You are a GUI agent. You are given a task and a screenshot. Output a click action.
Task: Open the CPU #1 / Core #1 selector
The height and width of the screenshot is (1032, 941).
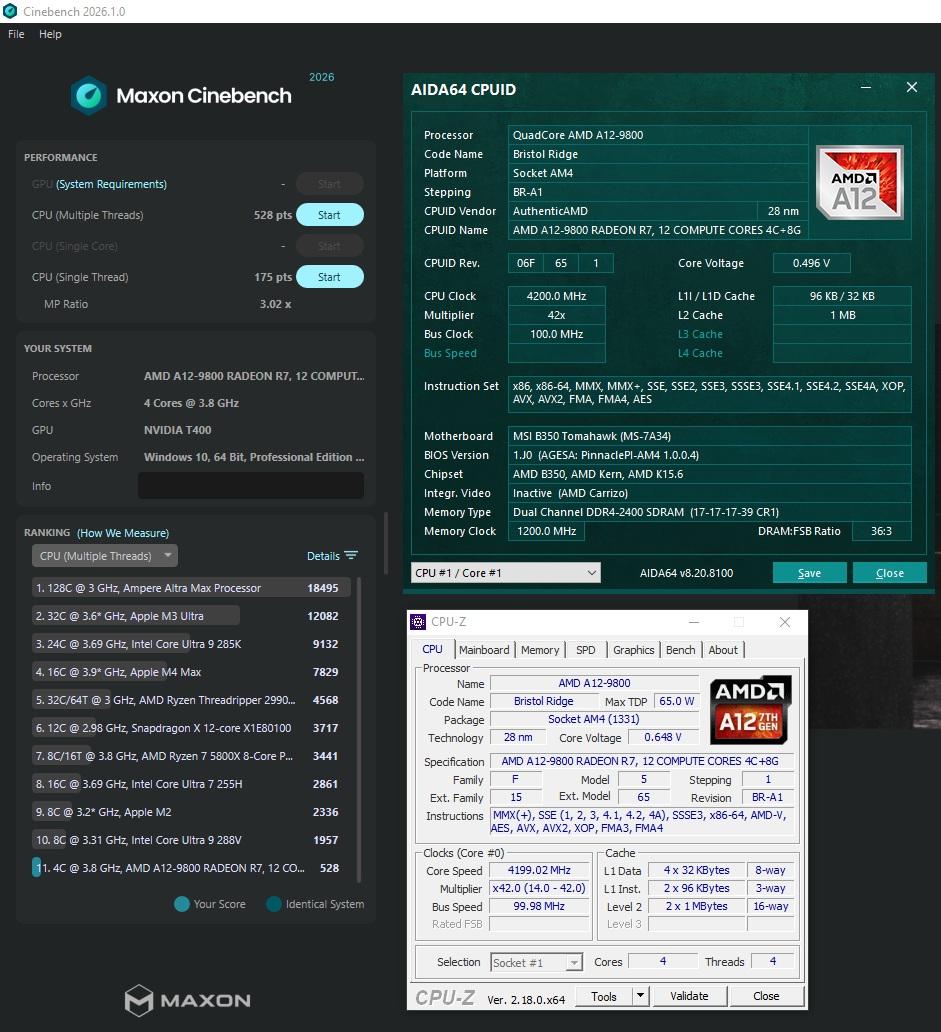[x=505, y=573]
